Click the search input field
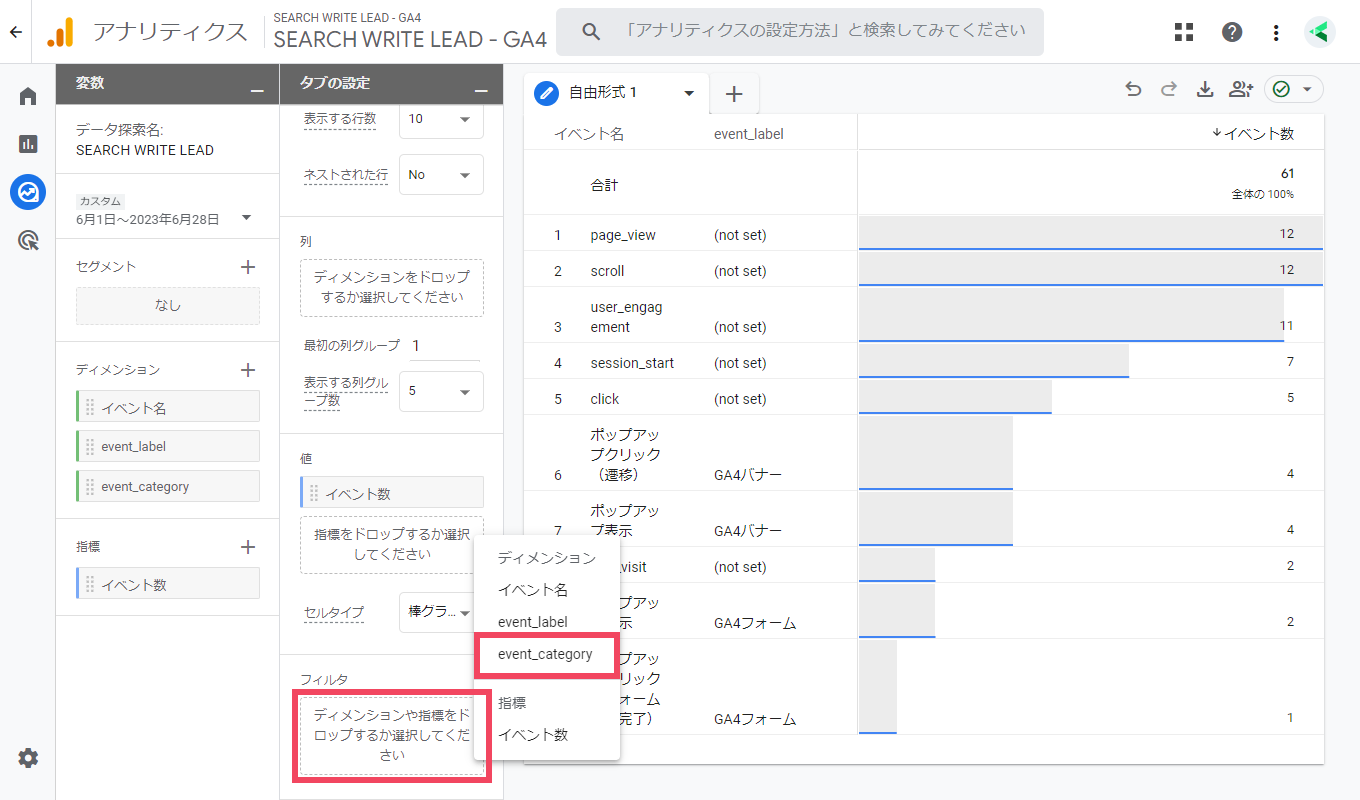The image size is (1360, 800). coord(800,32)
